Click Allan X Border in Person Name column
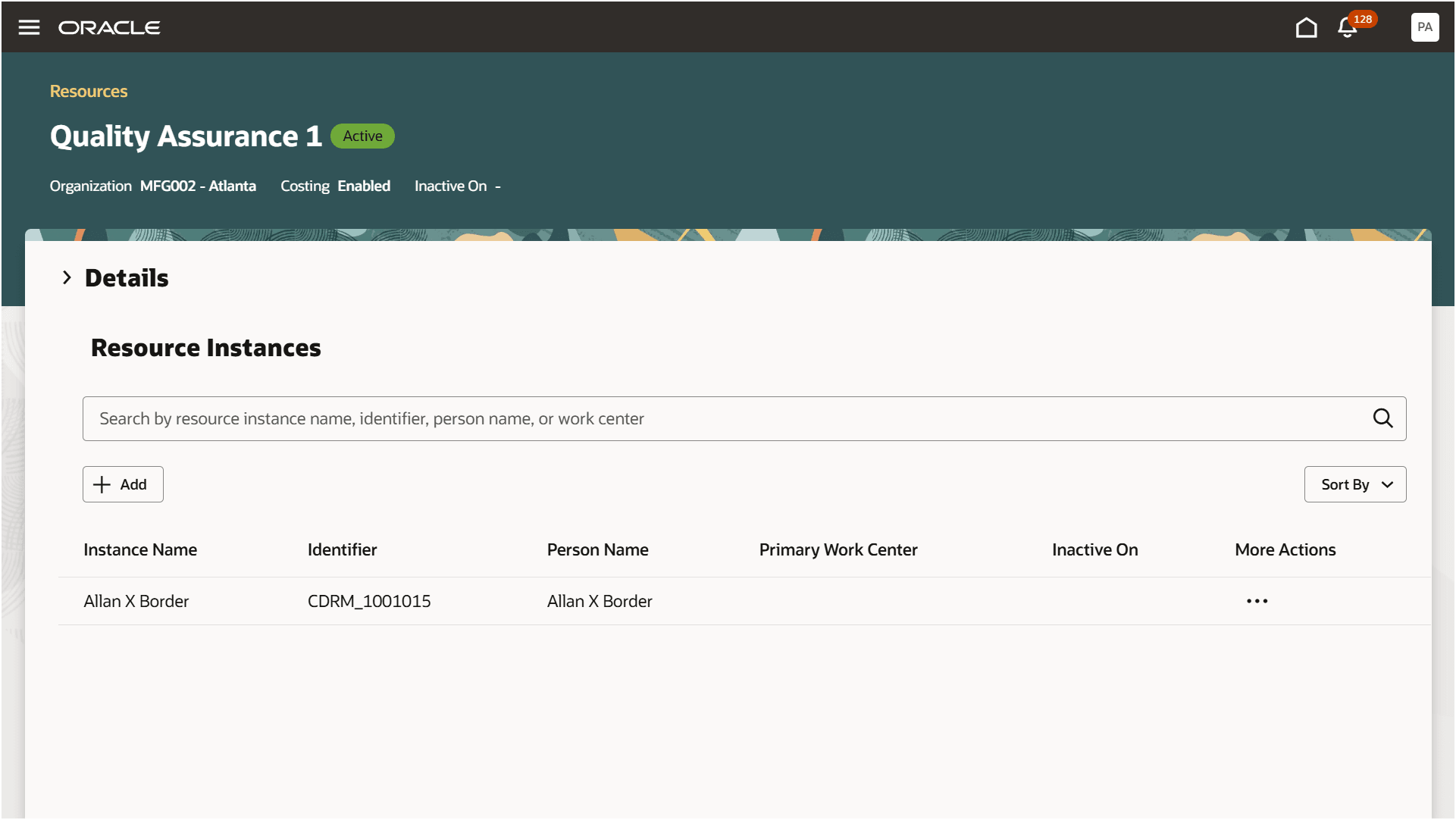This screenshot has width=1456, height=820. click(x=600, y=601)
